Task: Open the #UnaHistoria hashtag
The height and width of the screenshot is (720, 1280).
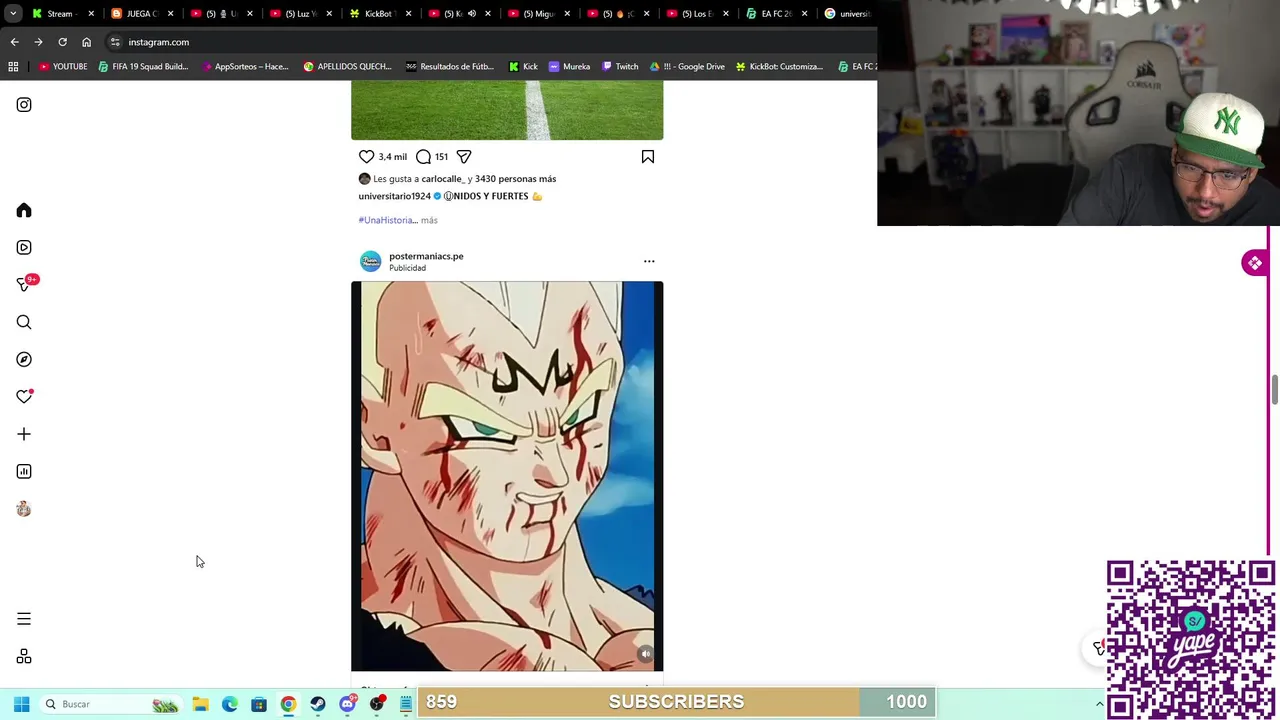Action: pyautogui.click(x=385, y=220)
